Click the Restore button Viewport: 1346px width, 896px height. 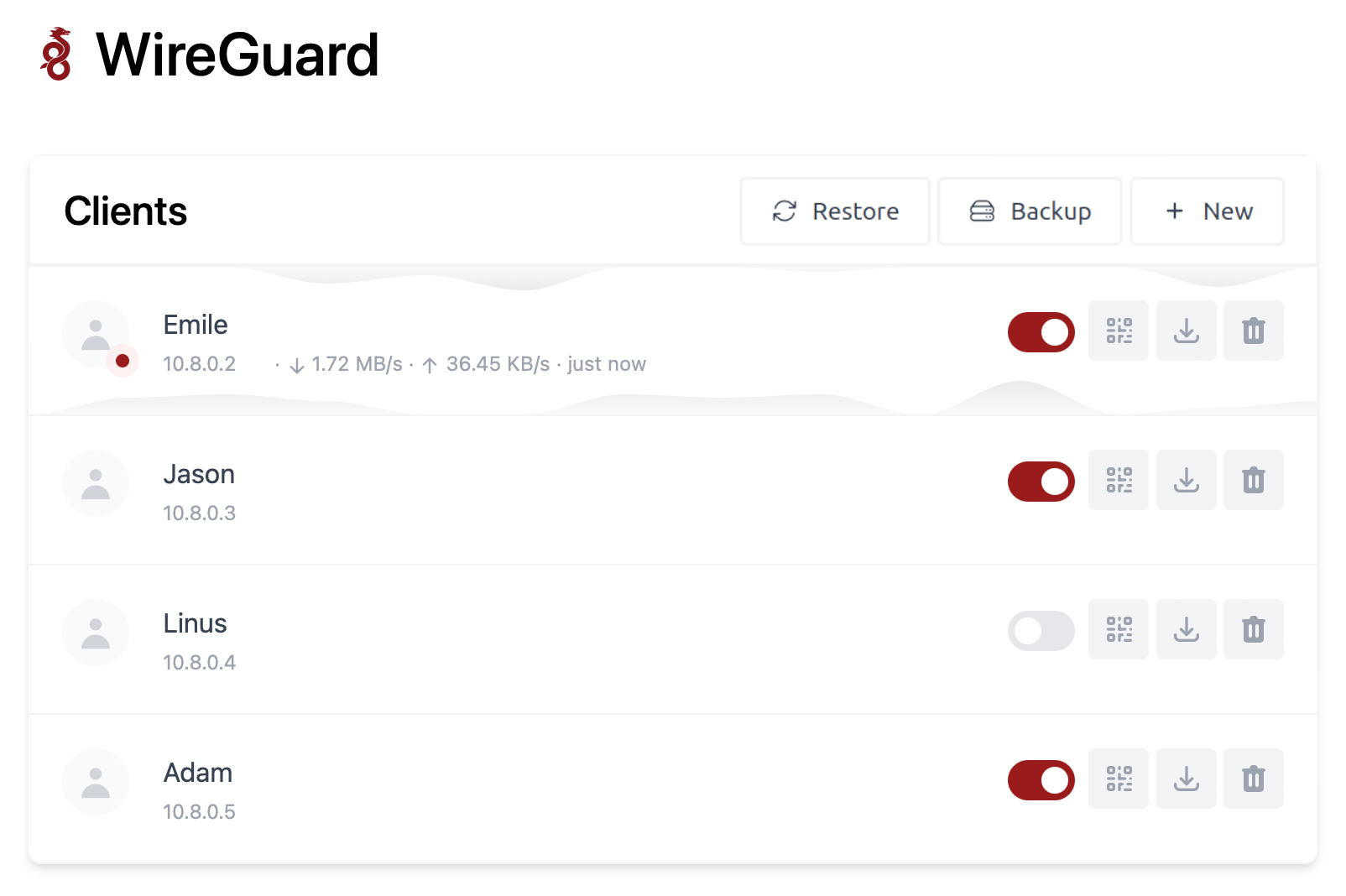(x=835, y=211)
